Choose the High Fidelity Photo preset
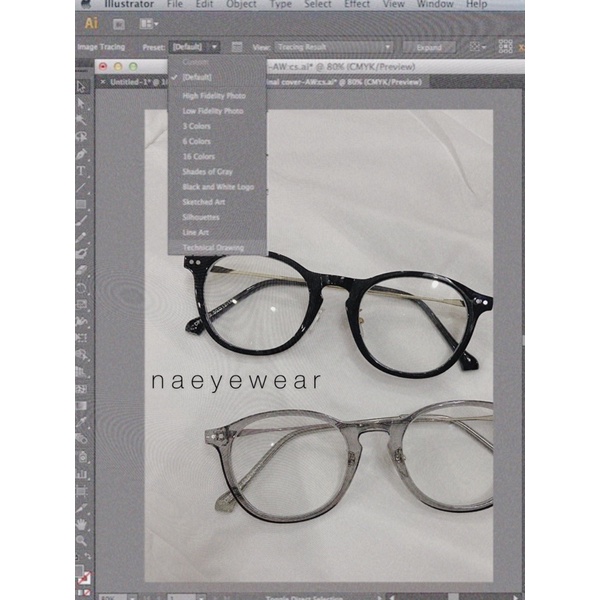 213,96
